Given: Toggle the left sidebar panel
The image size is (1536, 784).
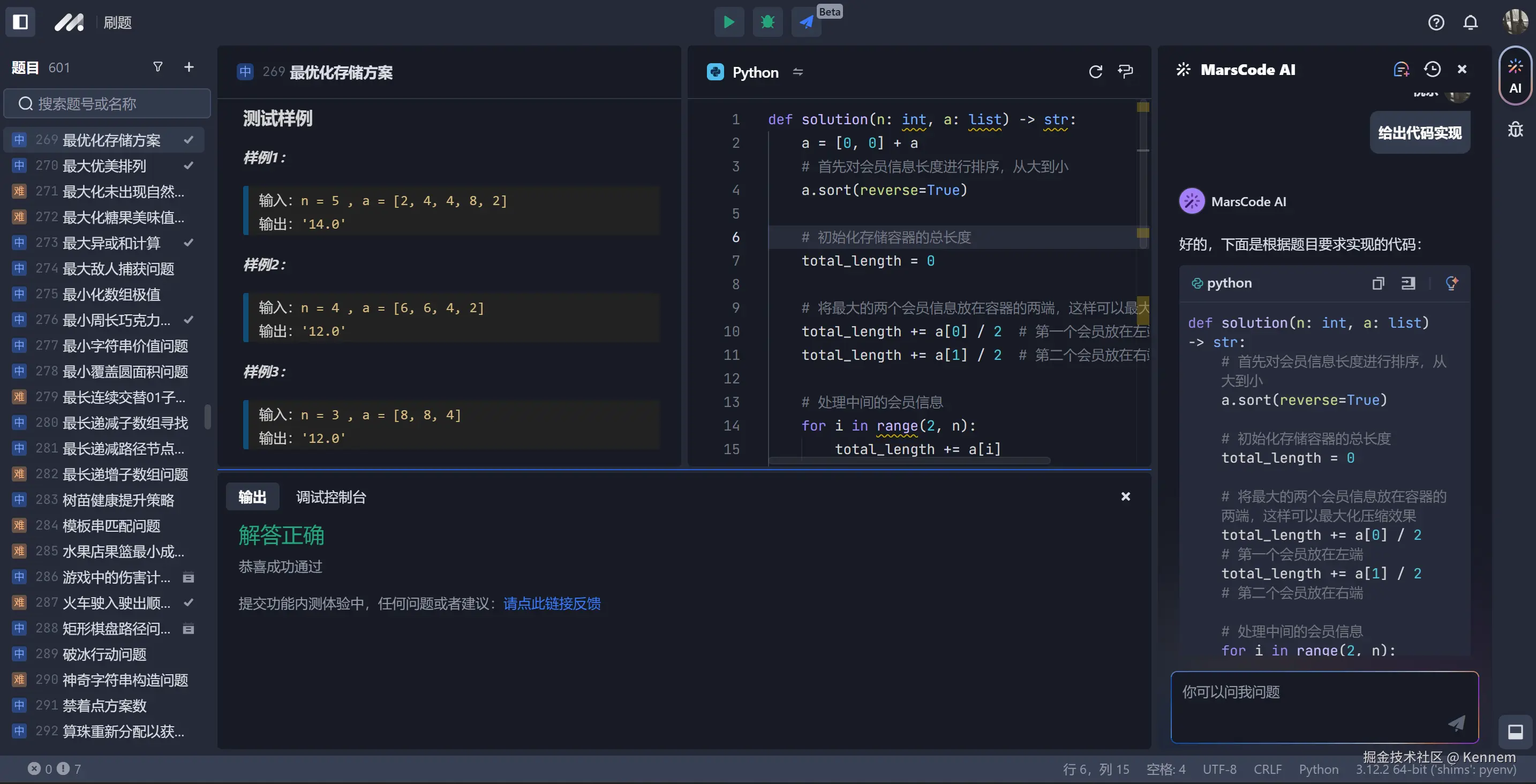Looking at the screenshot, I should pos(20,22).
